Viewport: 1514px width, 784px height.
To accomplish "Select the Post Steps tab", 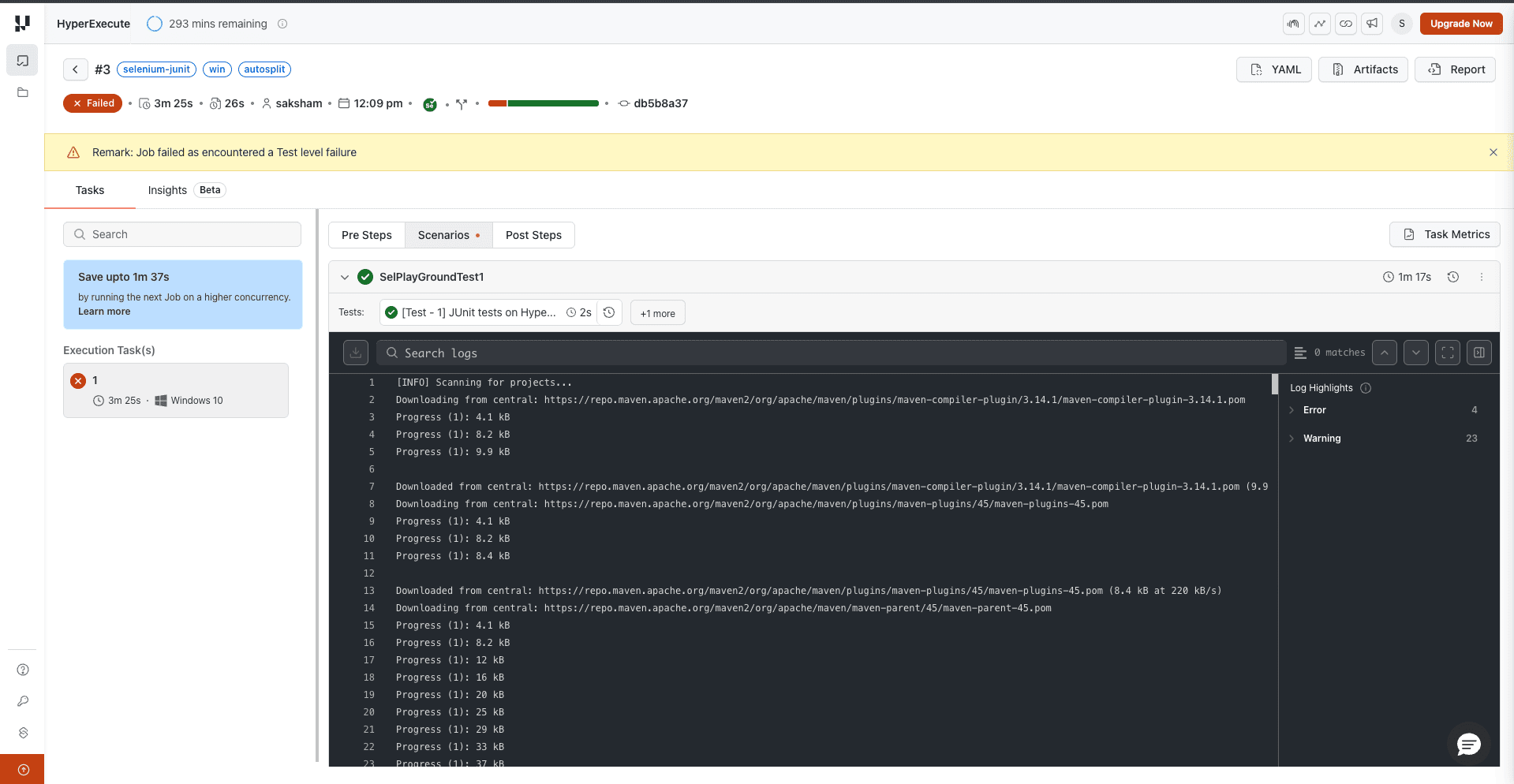I will 533,235.
